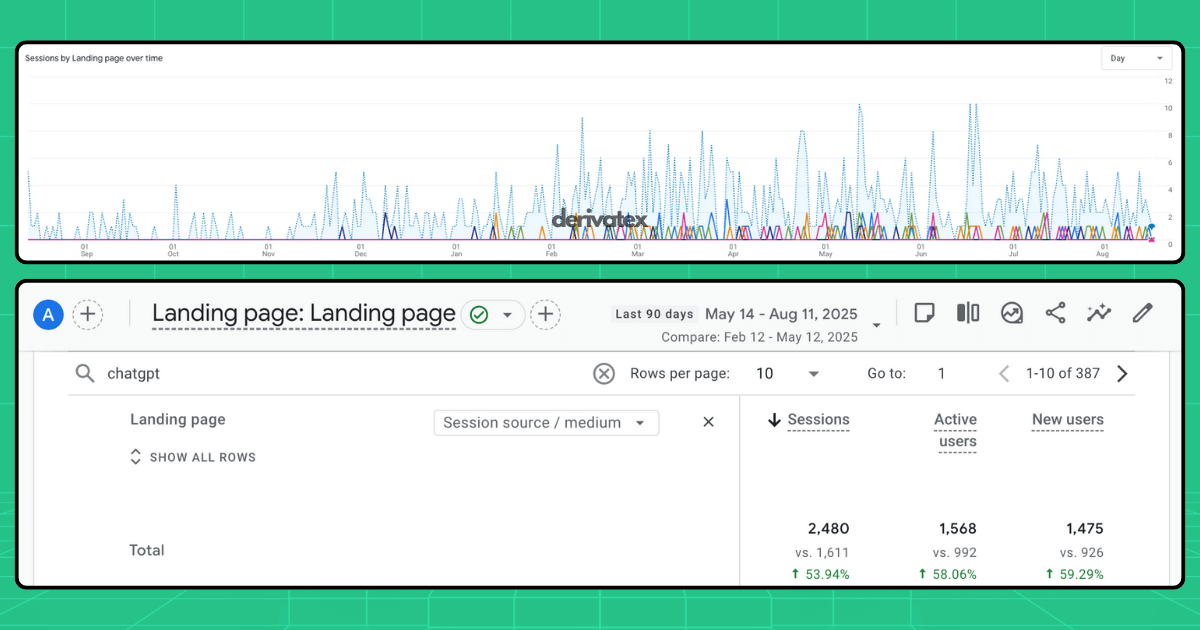Share this Landing page report
The height and width of the screenshot is (630, 1200).
click(1055, 313)
